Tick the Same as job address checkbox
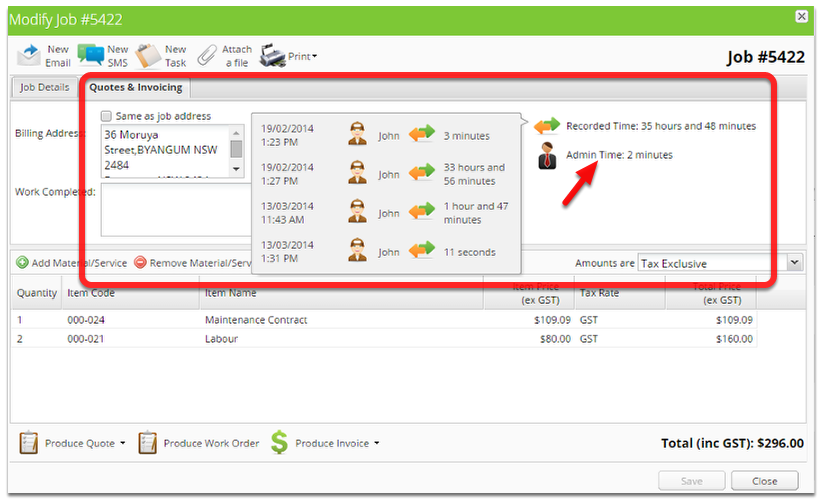 [106, 116]
